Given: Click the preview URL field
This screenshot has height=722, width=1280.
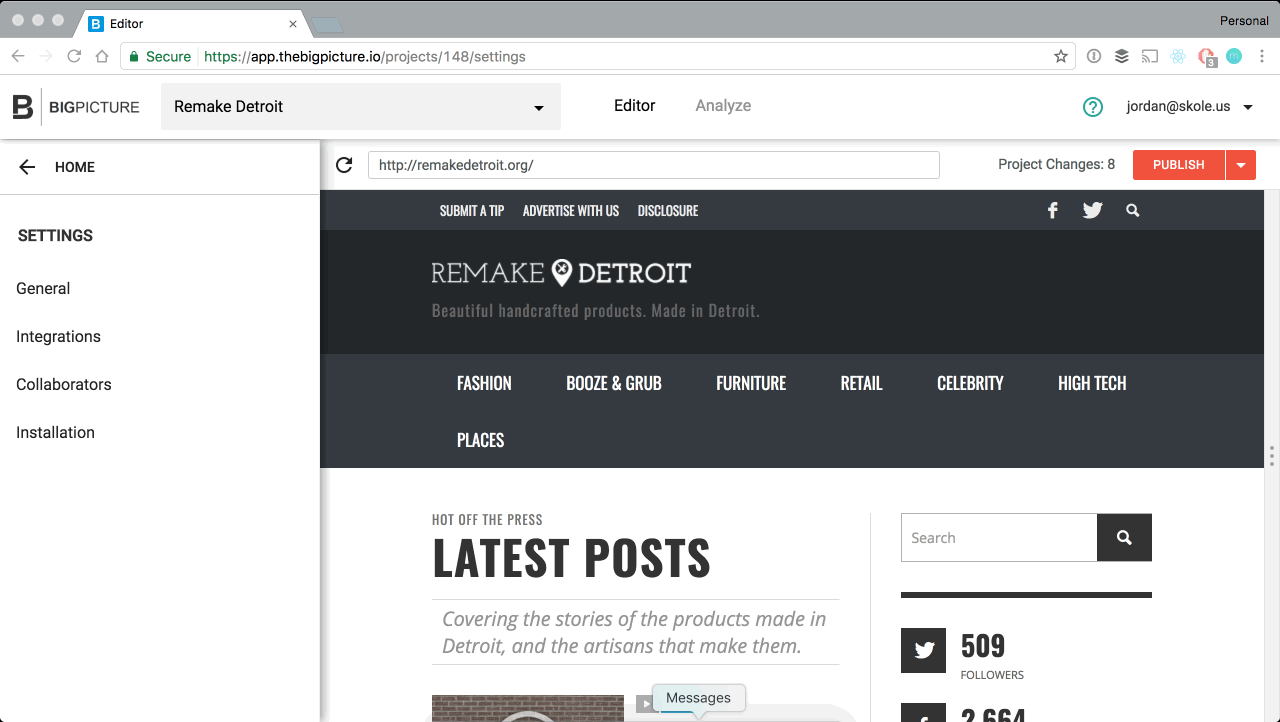Looking at the screenshot, I should 654,165.
